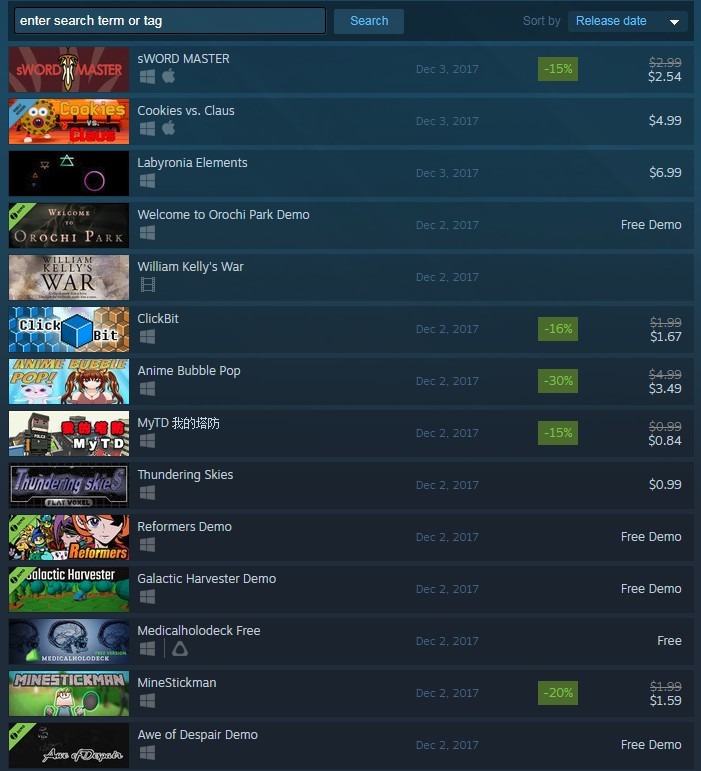Click the Windows icon under Thundering Skies
Viewport: 701px width, 771px height.
(x=147, y=493)
